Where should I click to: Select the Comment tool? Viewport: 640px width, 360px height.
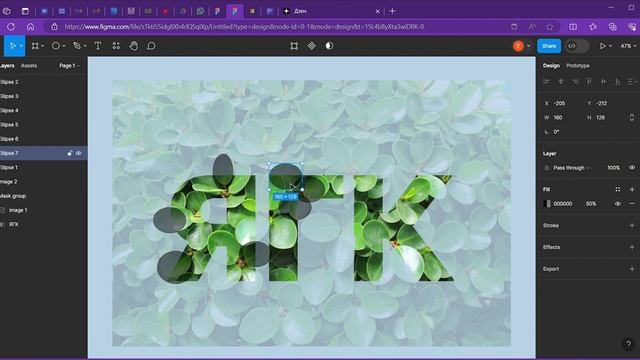[x=151, y=46]
